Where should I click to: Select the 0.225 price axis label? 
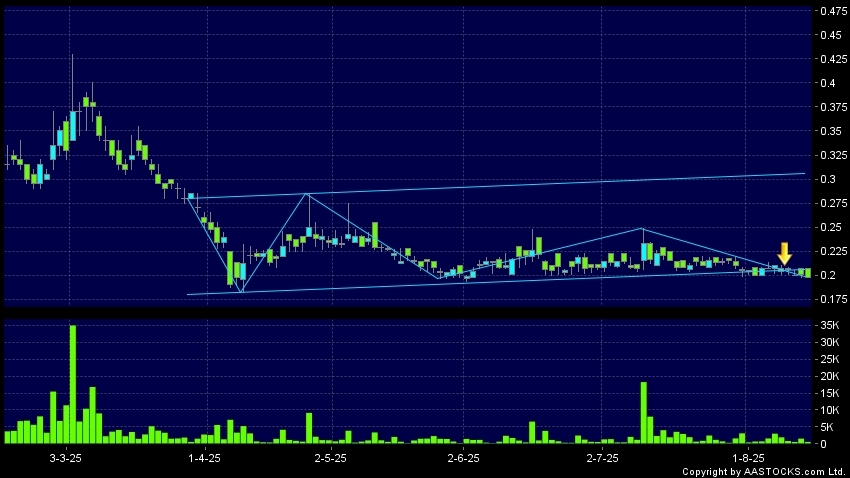[834, 251]
